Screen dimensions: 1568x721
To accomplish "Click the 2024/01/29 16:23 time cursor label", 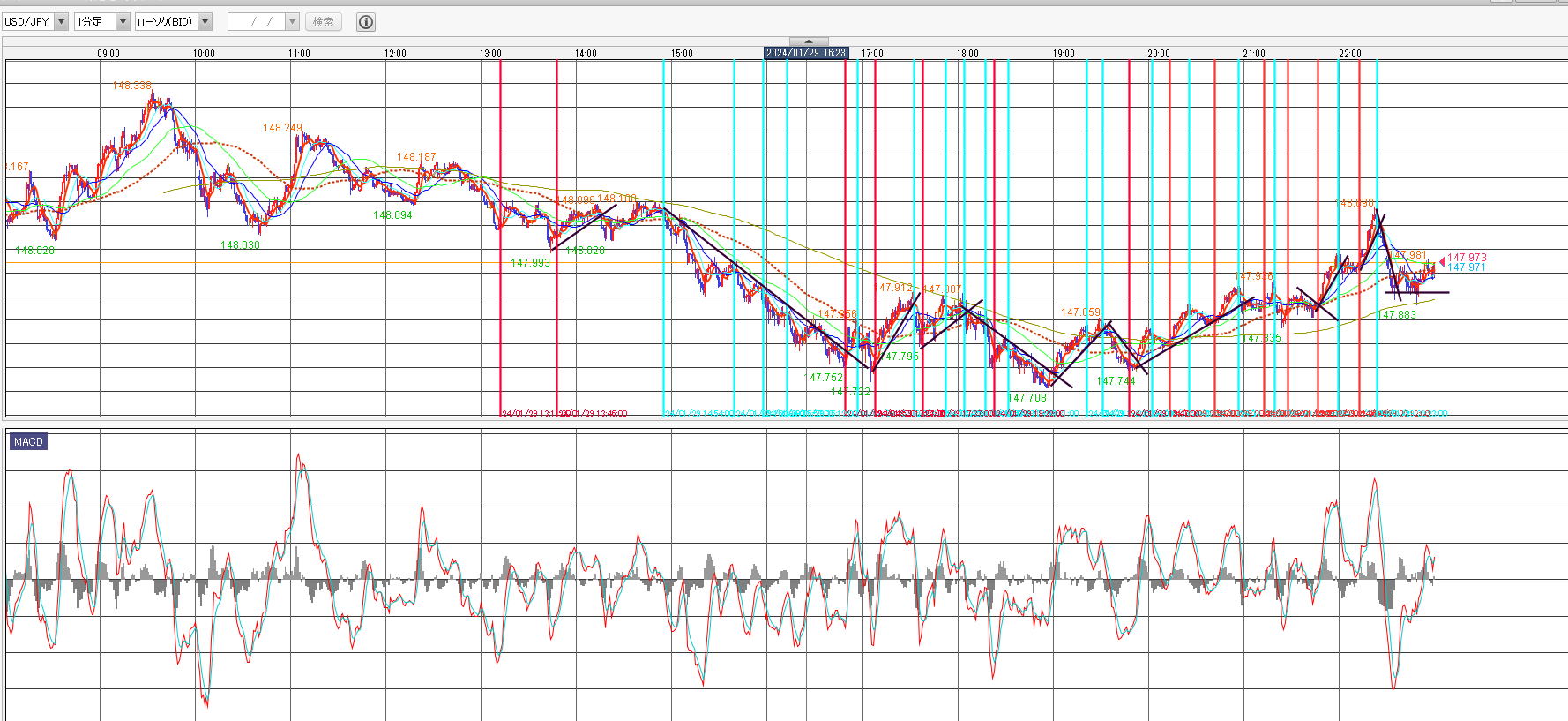I will click(x=806, y=54).
